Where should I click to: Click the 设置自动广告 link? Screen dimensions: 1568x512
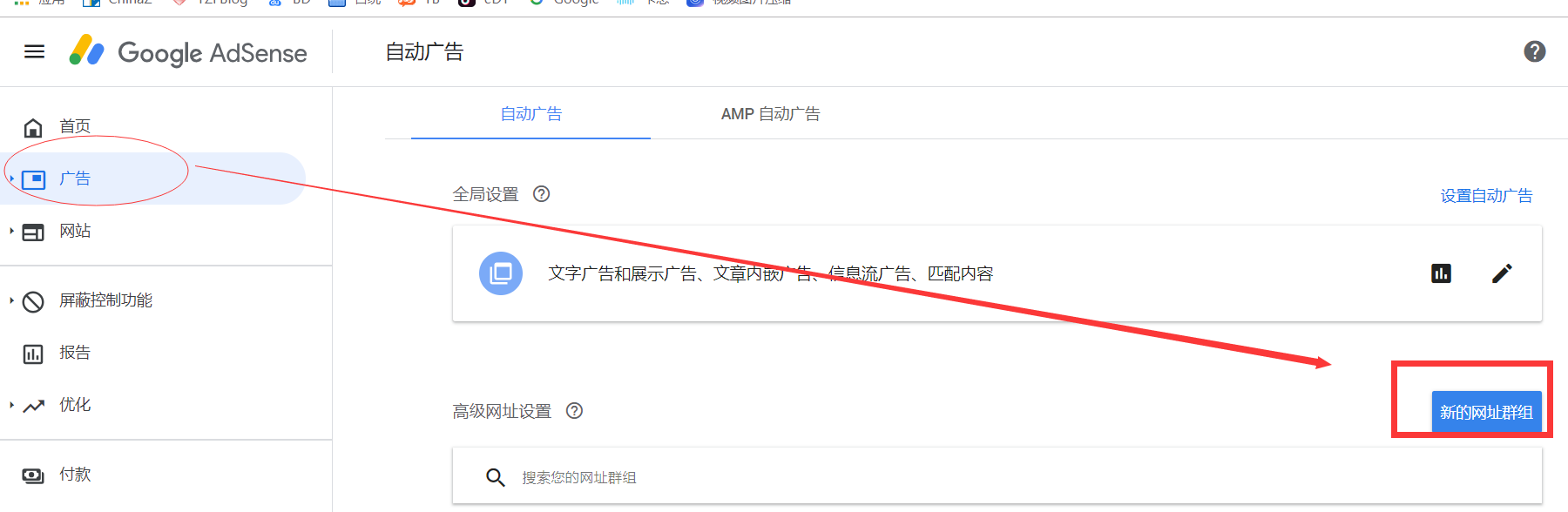(1486, 196)
